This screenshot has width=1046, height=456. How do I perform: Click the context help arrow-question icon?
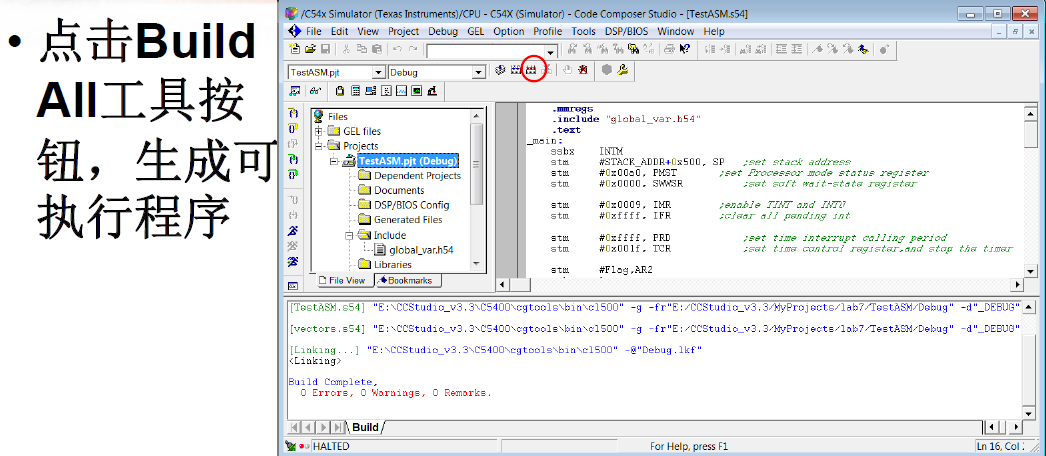684,49
